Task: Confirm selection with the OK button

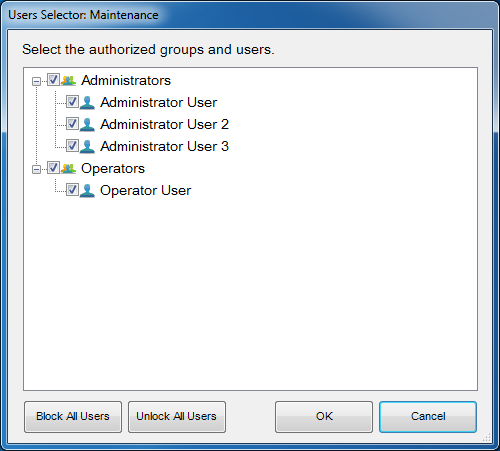Action: pyautogui.click(x=324, y=417)
